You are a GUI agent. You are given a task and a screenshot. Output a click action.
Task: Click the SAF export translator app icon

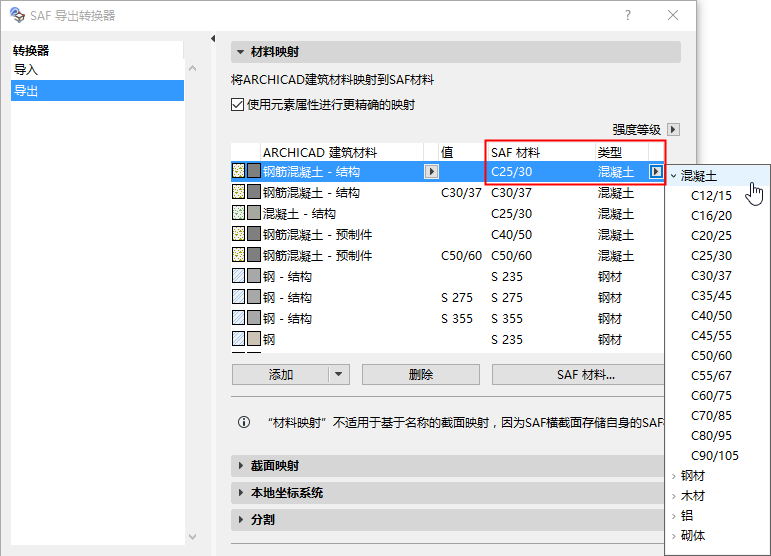coord(17,15)
